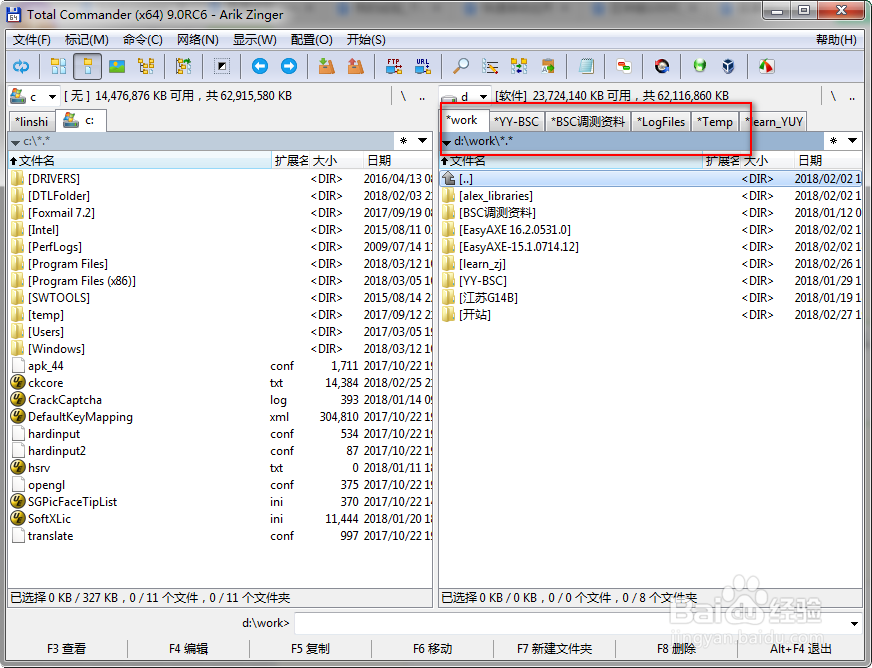Click the Alt+F4 退出 button
The height and width of the screenshot is (668, 872).
[x=801, y=649]
